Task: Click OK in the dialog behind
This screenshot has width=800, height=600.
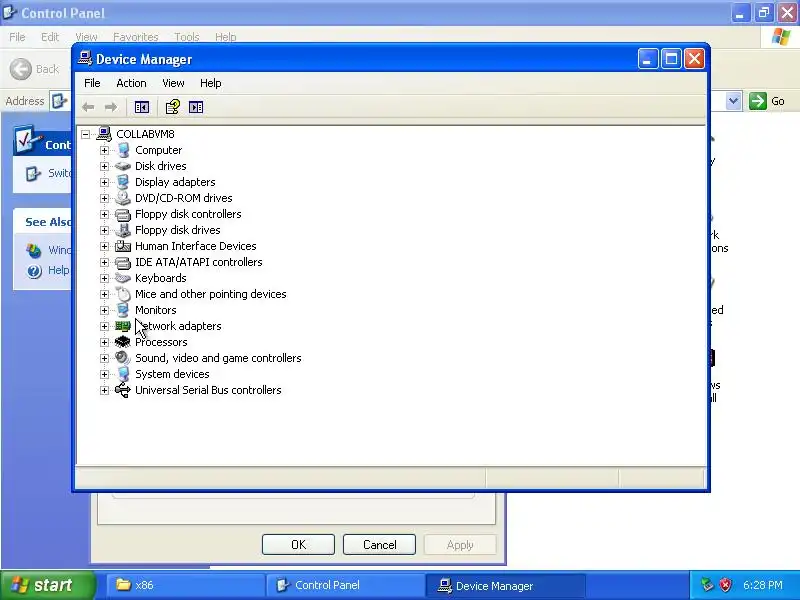Action: (x=298, y=545)
